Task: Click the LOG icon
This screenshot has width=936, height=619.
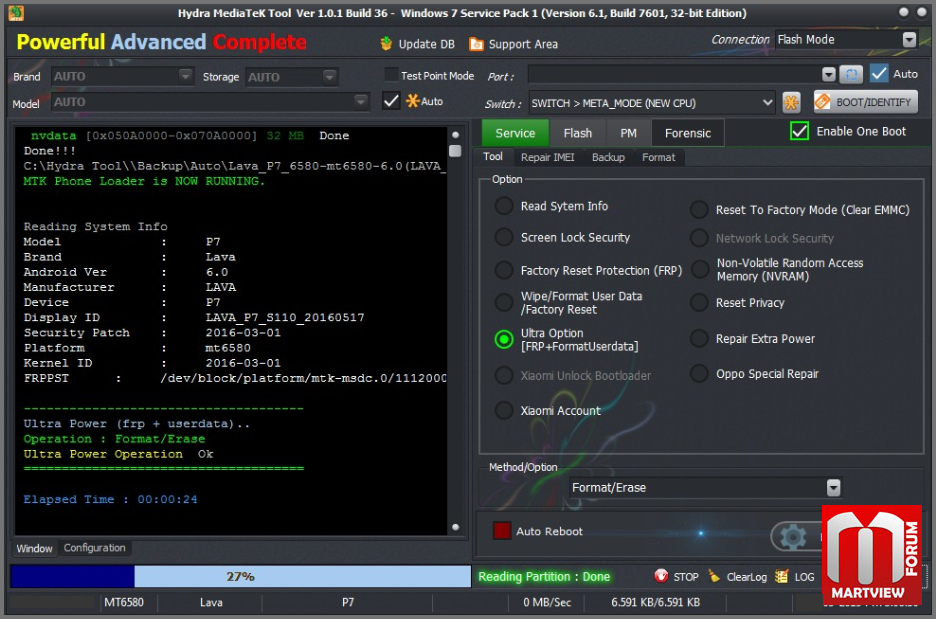Action: 781,576
